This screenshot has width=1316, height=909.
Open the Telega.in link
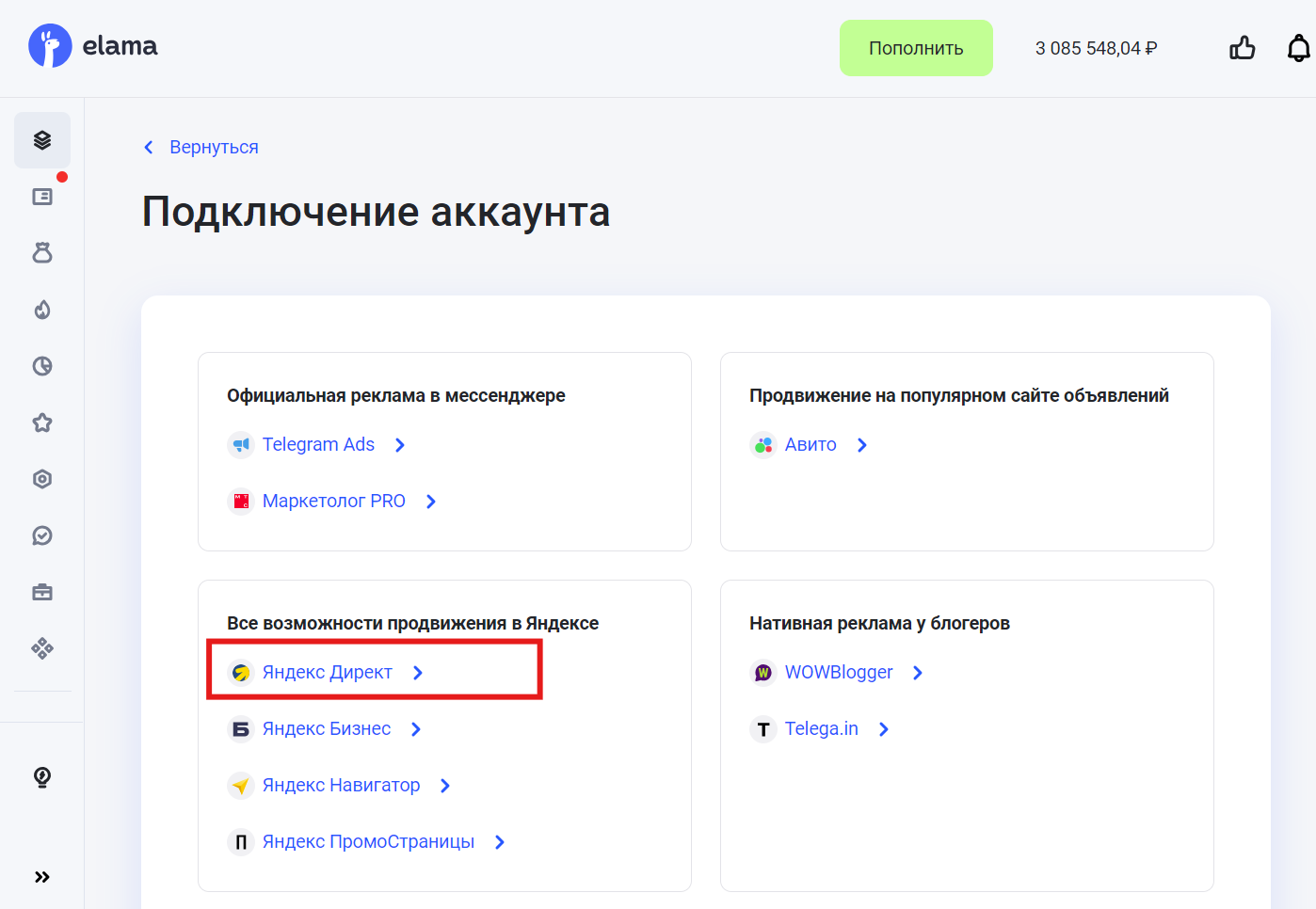pos(822,728)
